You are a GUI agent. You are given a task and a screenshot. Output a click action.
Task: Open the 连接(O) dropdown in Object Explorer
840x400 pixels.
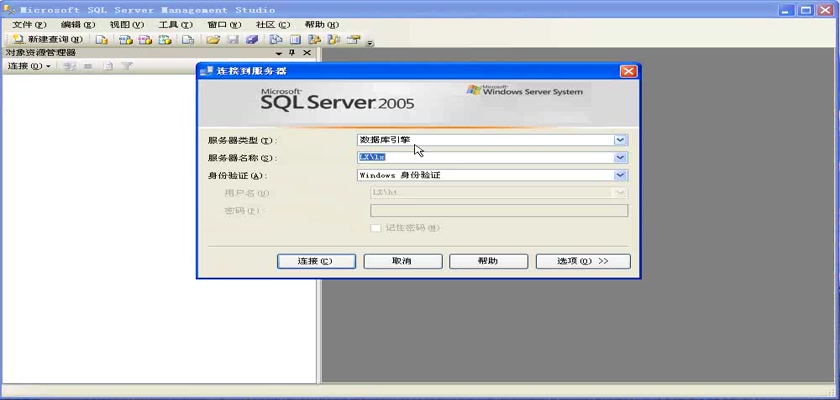(x=29, y=66)
